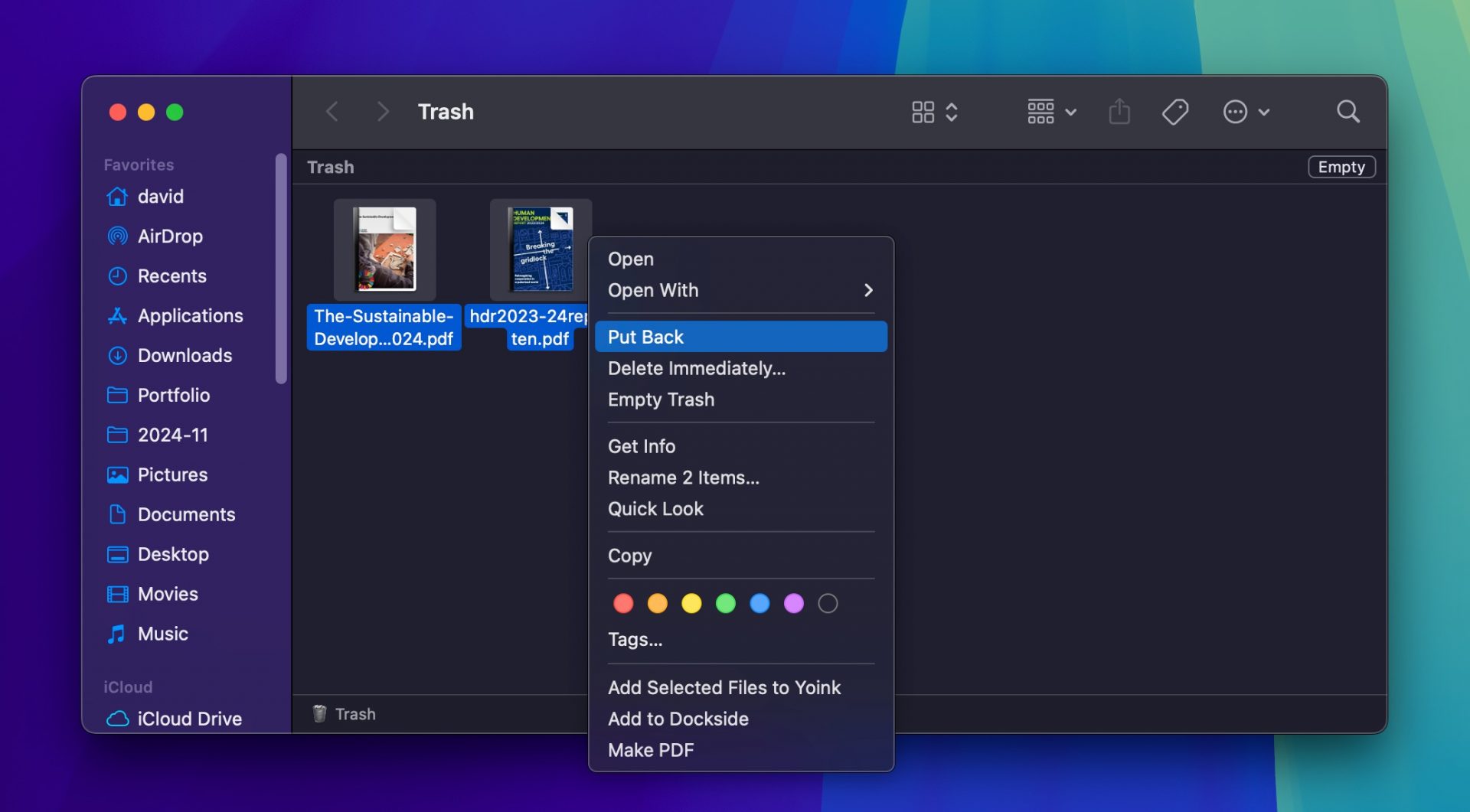This screenshot has width=1470, height=812.
Task: Select the green tag color swatch
Action: pos(726,603)
